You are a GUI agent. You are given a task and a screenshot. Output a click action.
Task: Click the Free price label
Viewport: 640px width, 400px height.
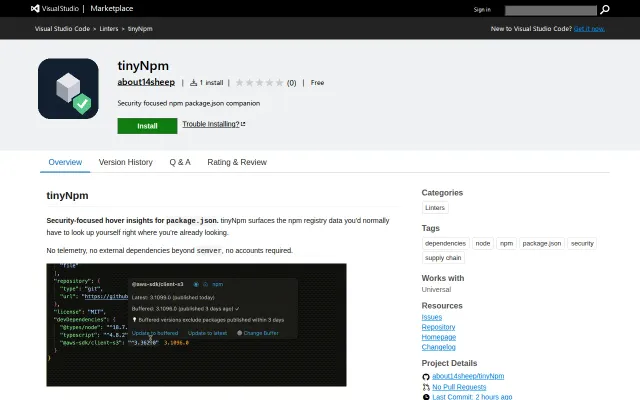317,82
